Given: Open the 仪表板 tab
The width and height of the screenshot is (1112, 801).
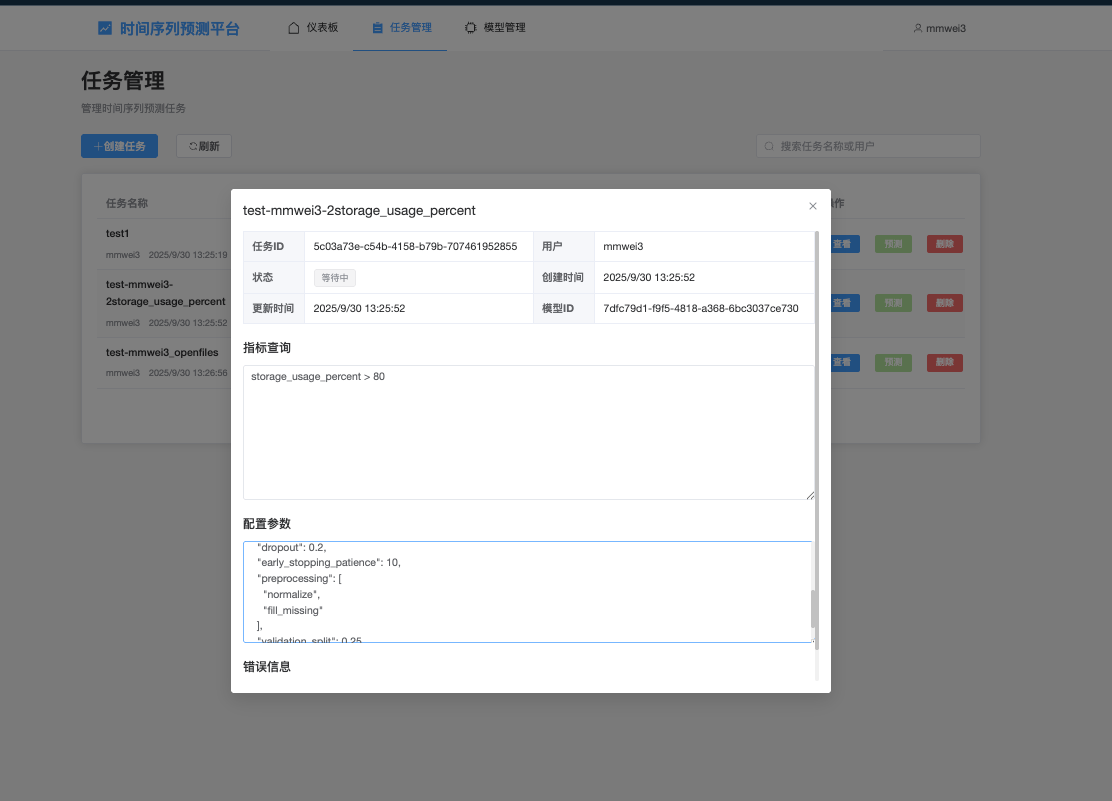Looking at the screenshot, I should pos(313,28).
